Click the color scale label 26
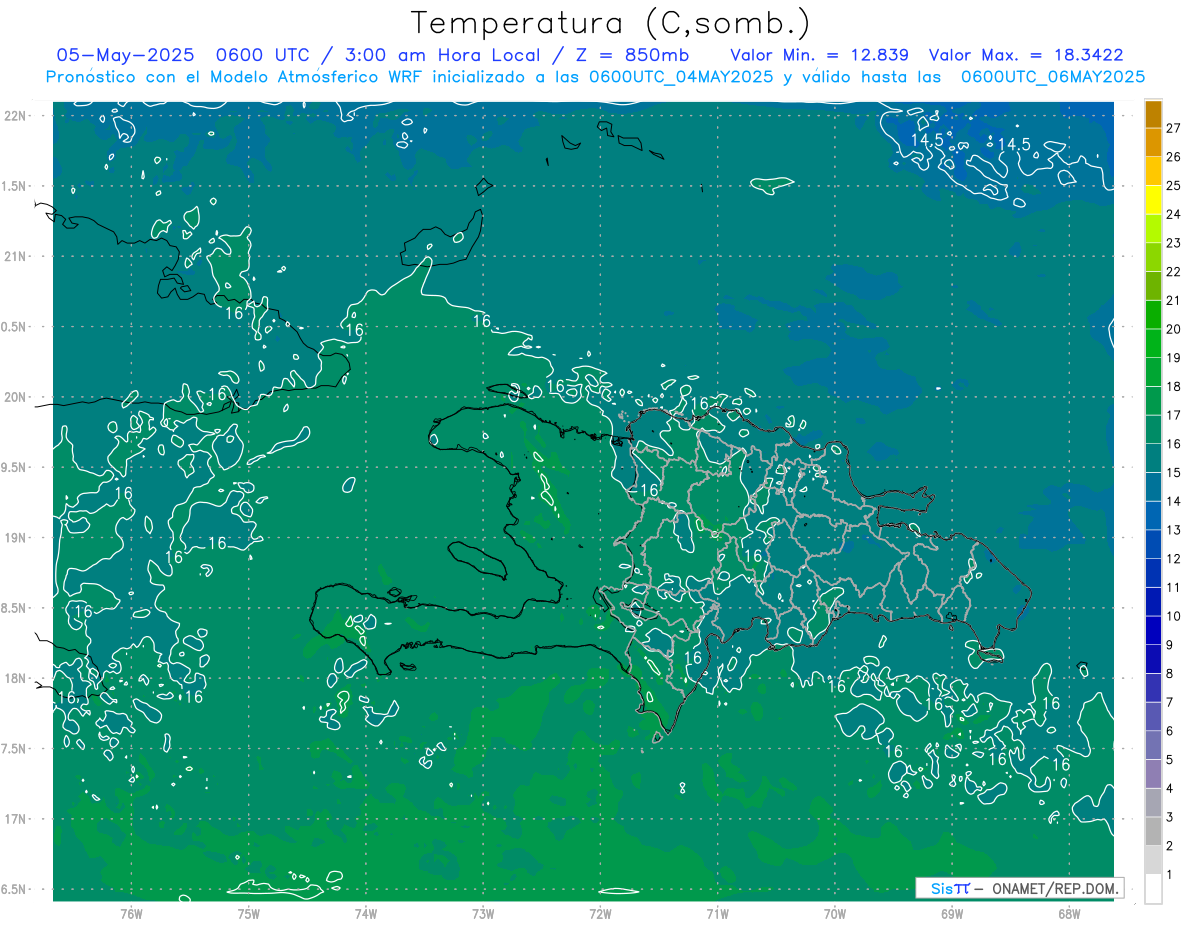 click(1174, 157)
